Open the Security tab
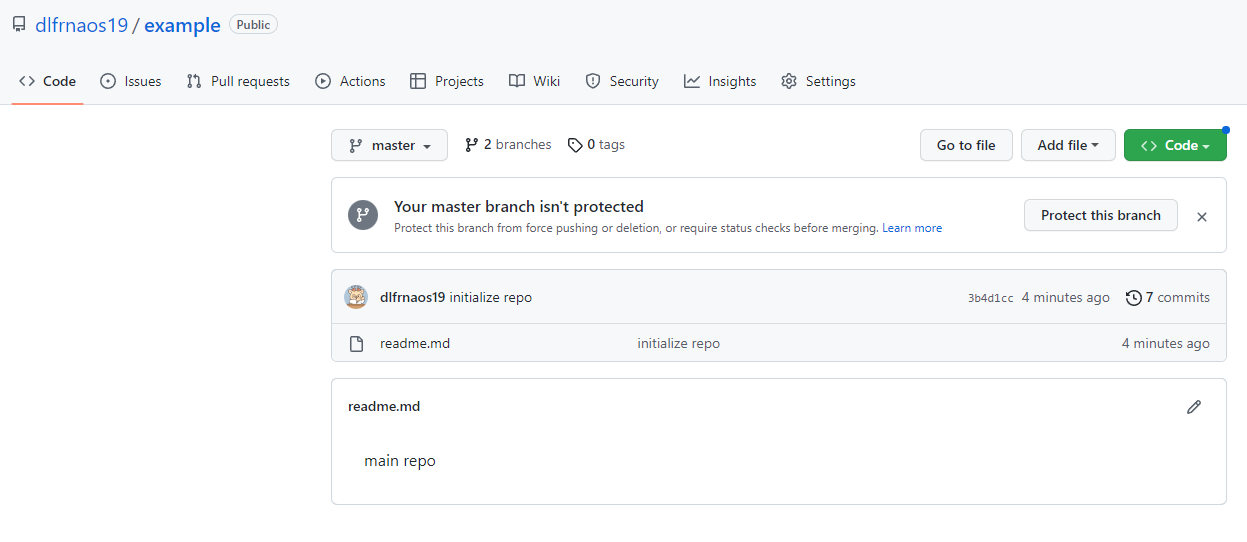 pos(622,81)
